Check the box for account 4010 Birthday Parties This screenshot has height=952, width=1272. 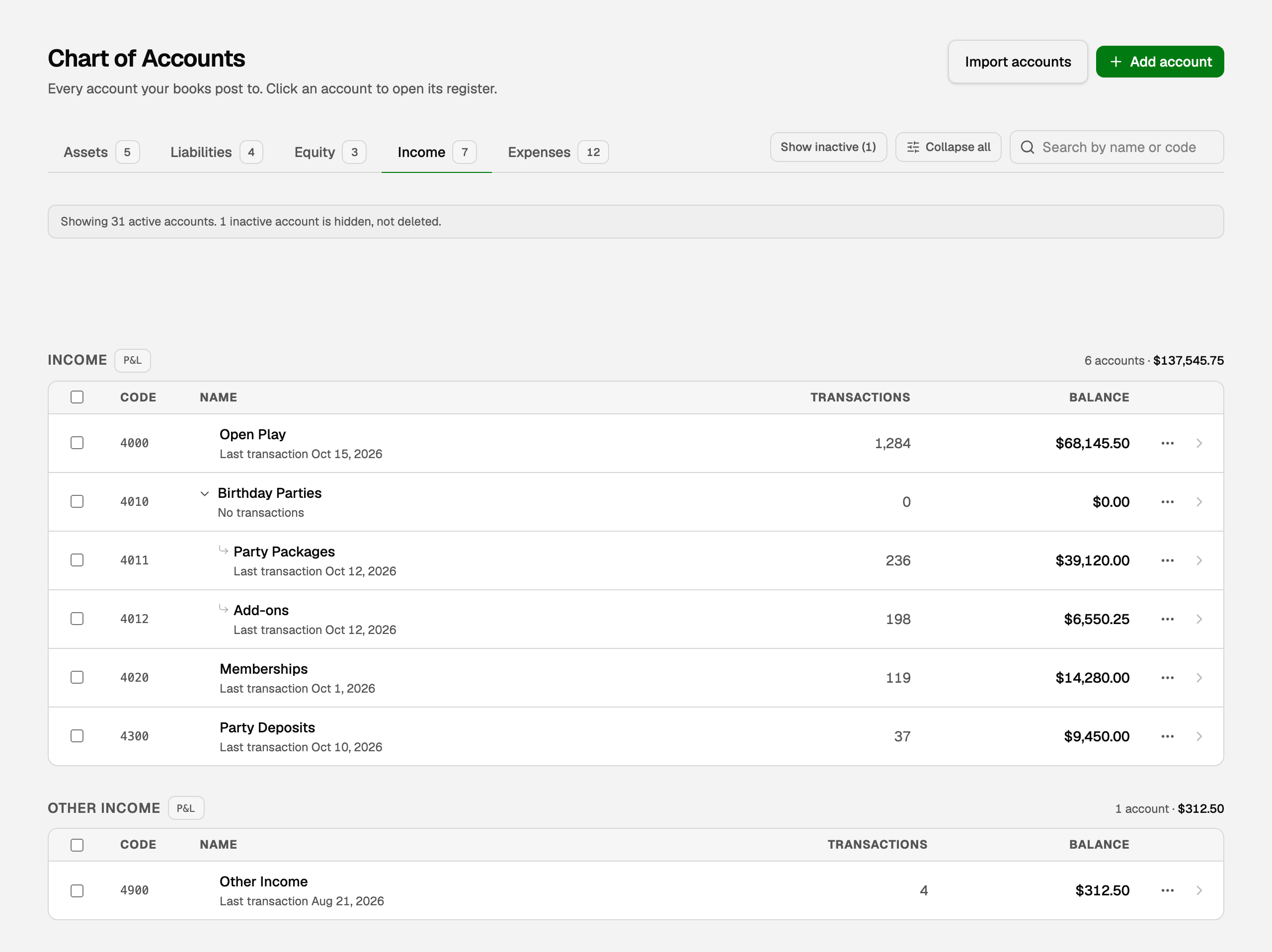[77, 501]
